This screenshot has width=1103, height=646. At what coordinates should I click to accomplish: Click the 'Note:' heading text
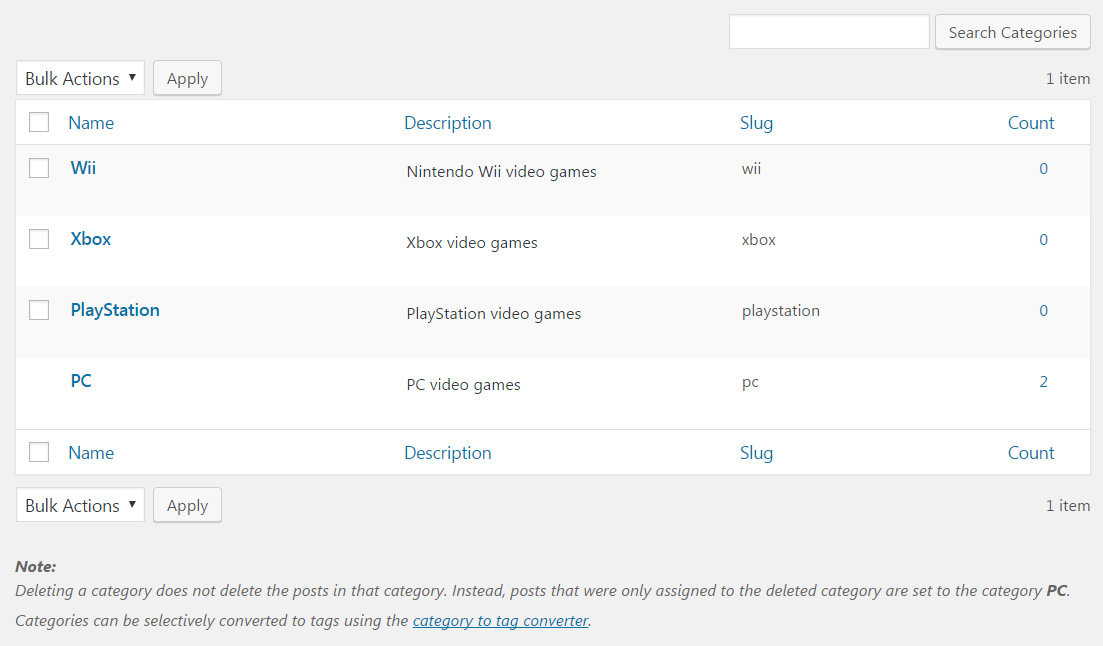point(36,566)
